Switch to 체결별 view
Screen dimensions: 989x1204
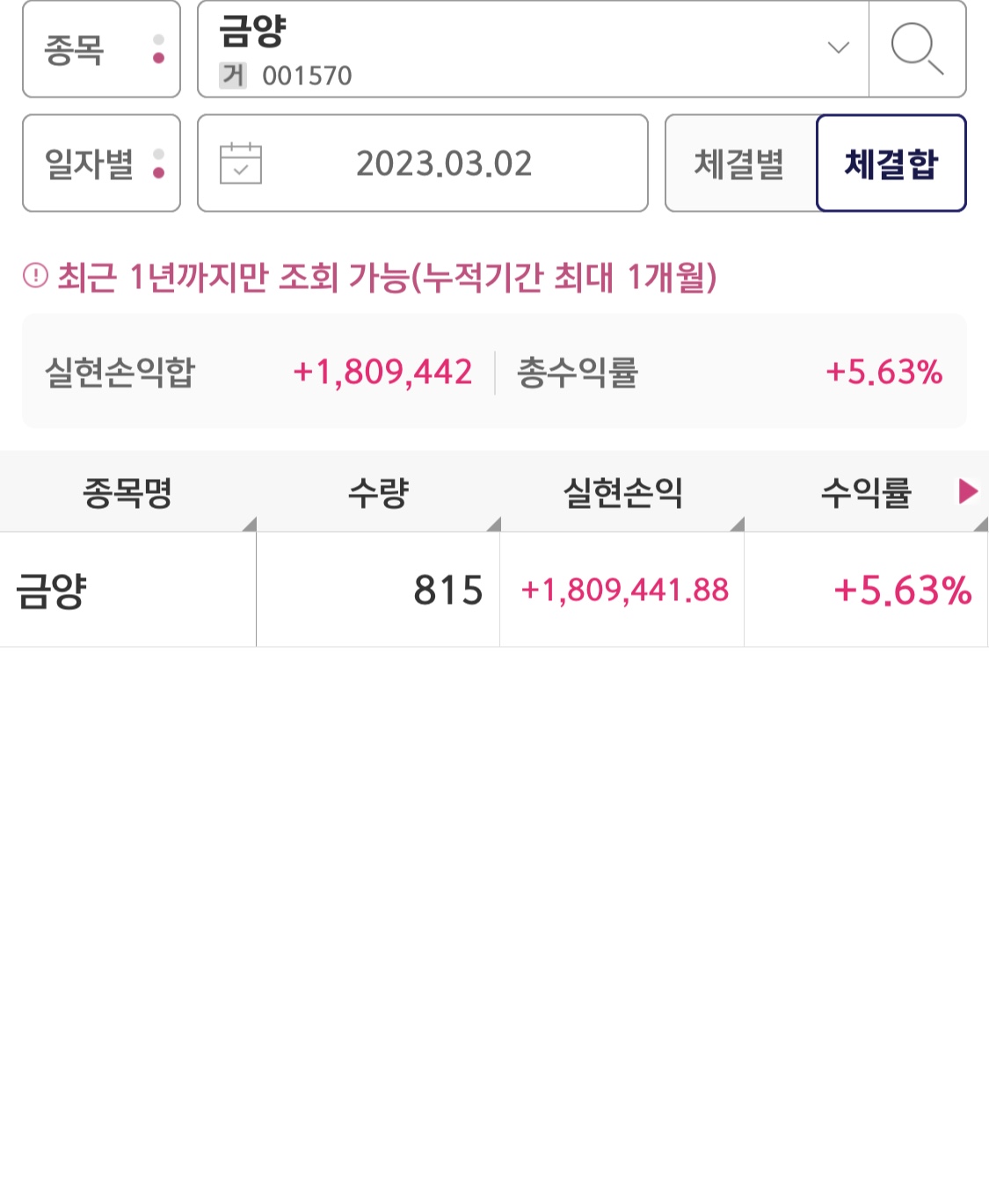pos(740,163)
